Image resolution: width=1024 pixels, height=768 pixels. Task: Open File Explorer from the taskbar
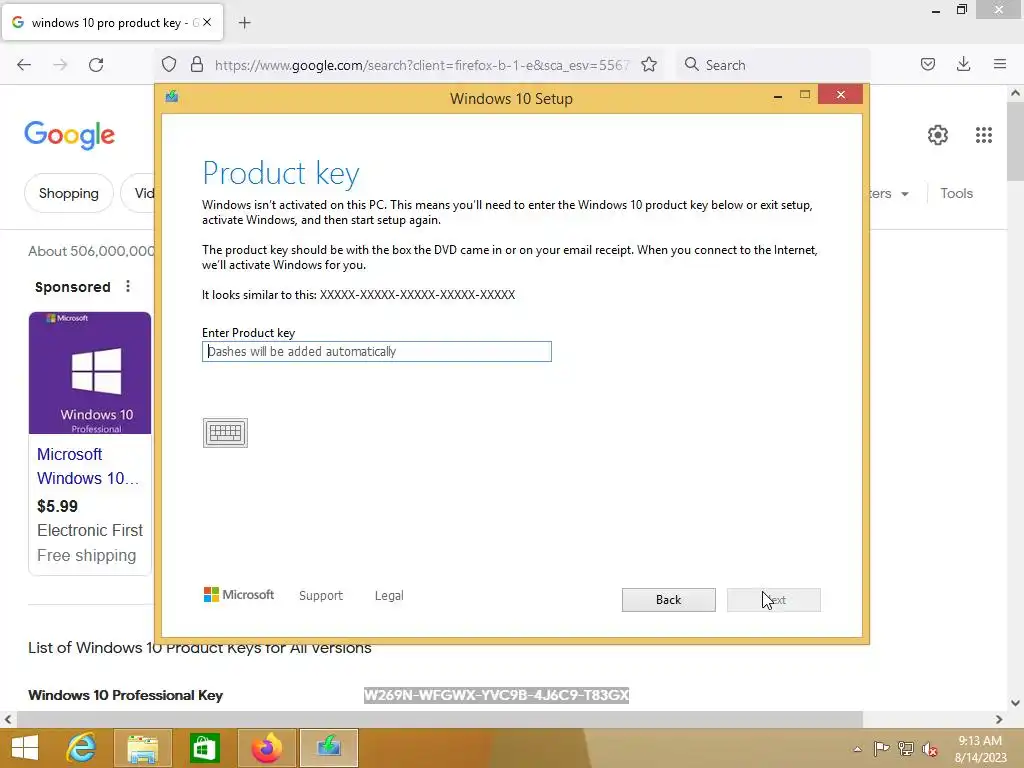click(x=142, y=748)
